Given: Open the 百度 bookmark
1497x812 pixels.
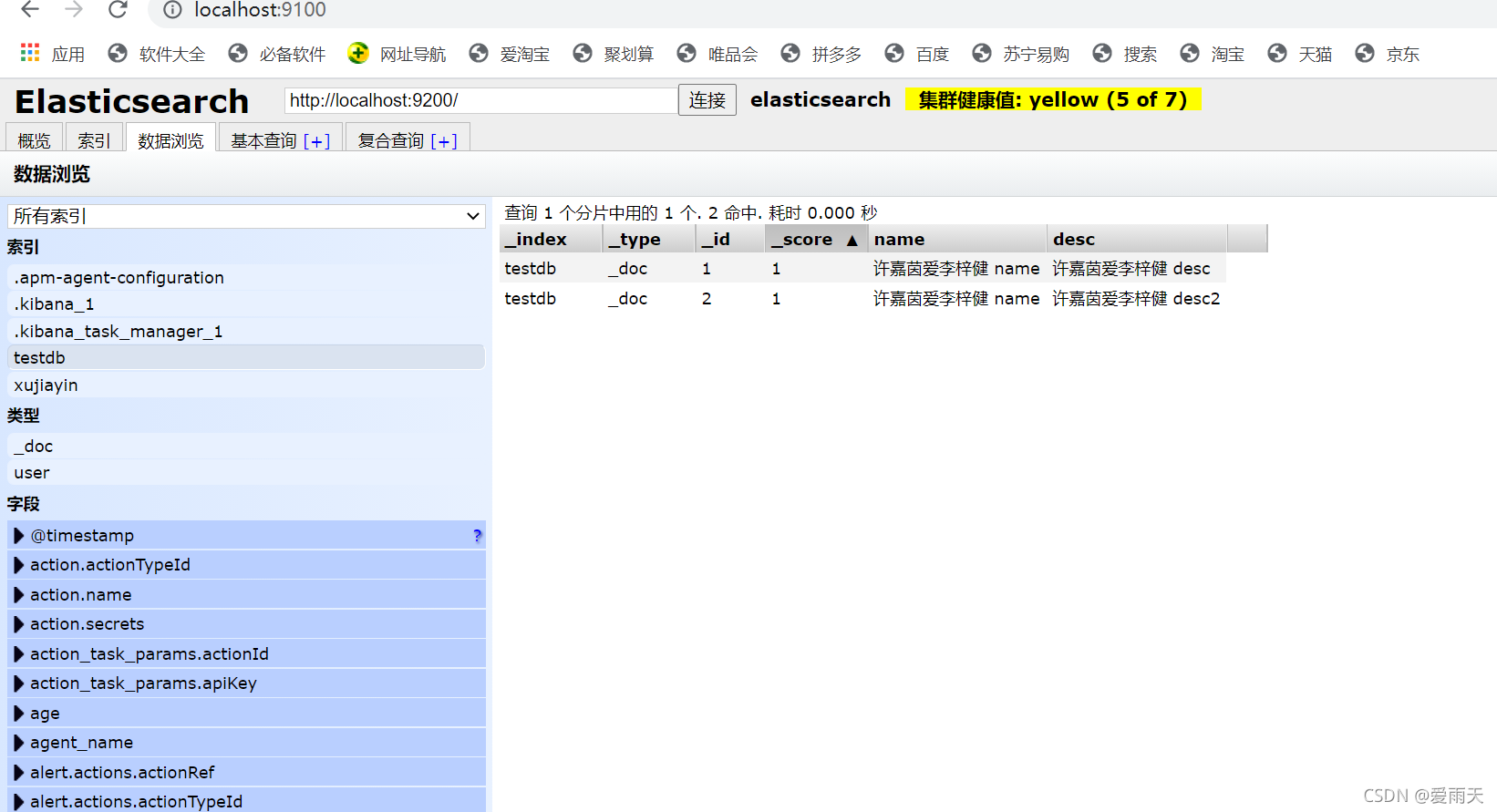Looking at the screenshot, I should [917, 54].
